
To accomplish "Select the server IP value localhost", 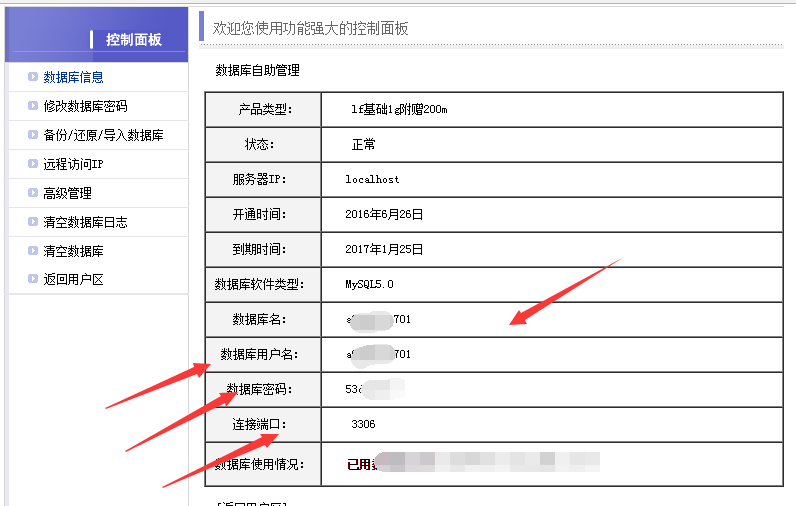I will tap(372, 179).
